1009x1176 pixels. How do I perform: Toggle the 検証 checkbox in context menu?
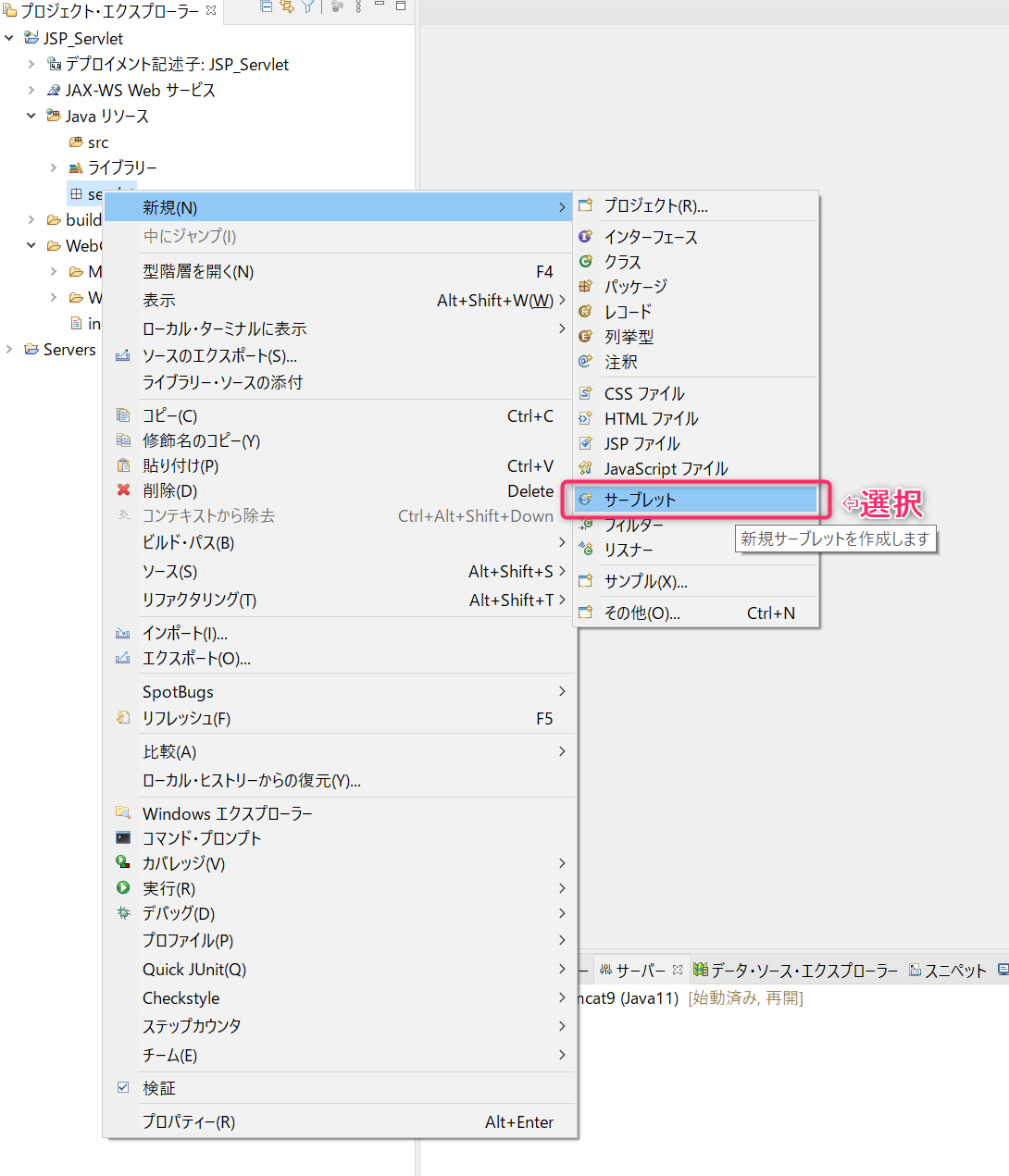(123, 1088)
